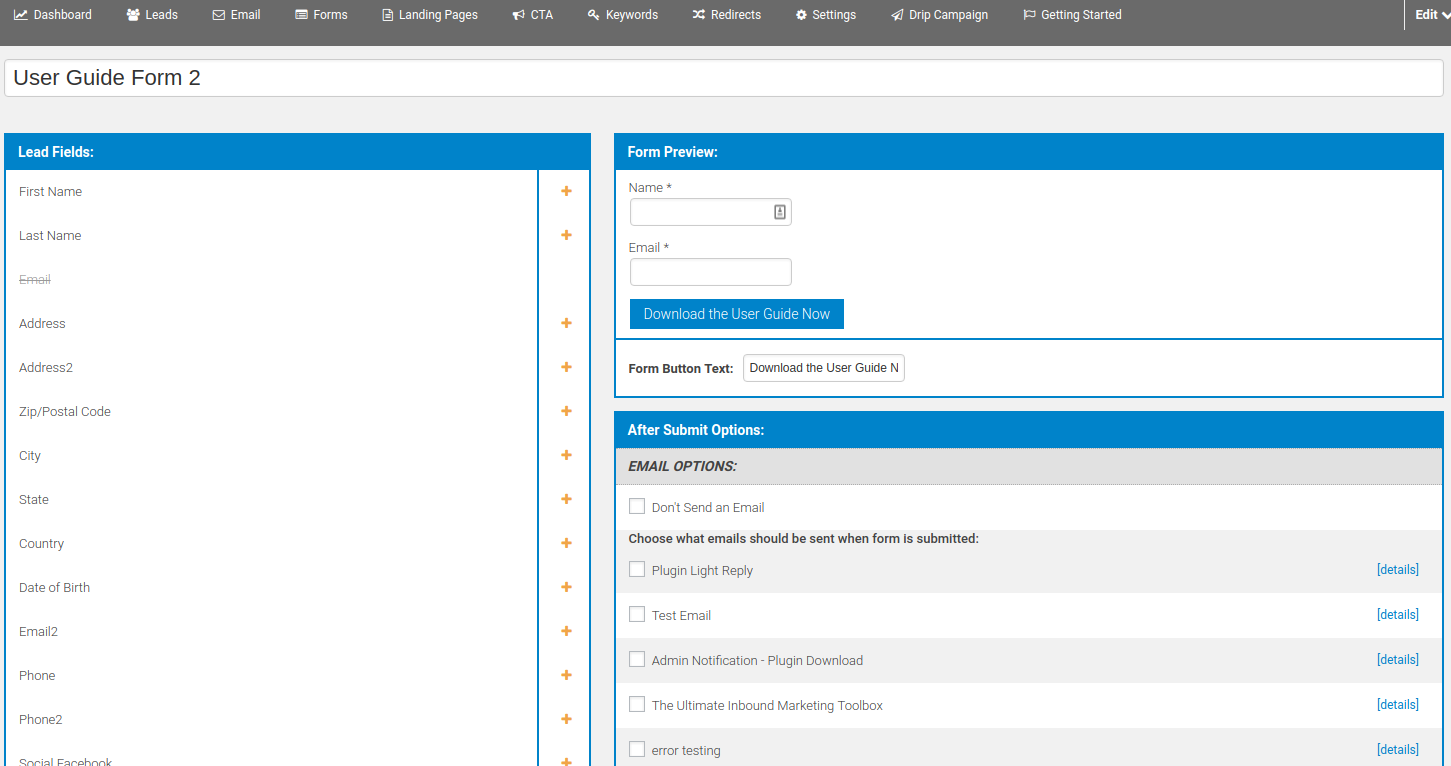Add the Last Name field via plus icon
Screen dimensions: 1451x766
pyautogui.click(x=566, y=235)
